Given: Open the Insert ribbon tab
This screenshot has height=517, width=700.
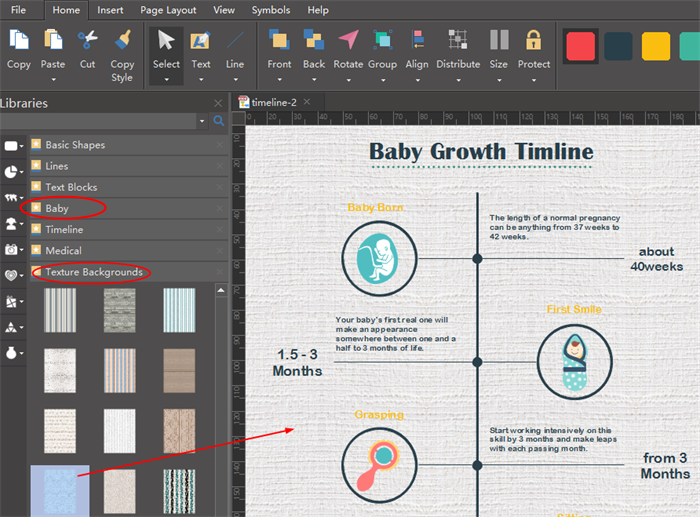Looking at the screenshot, I should 110,10.
